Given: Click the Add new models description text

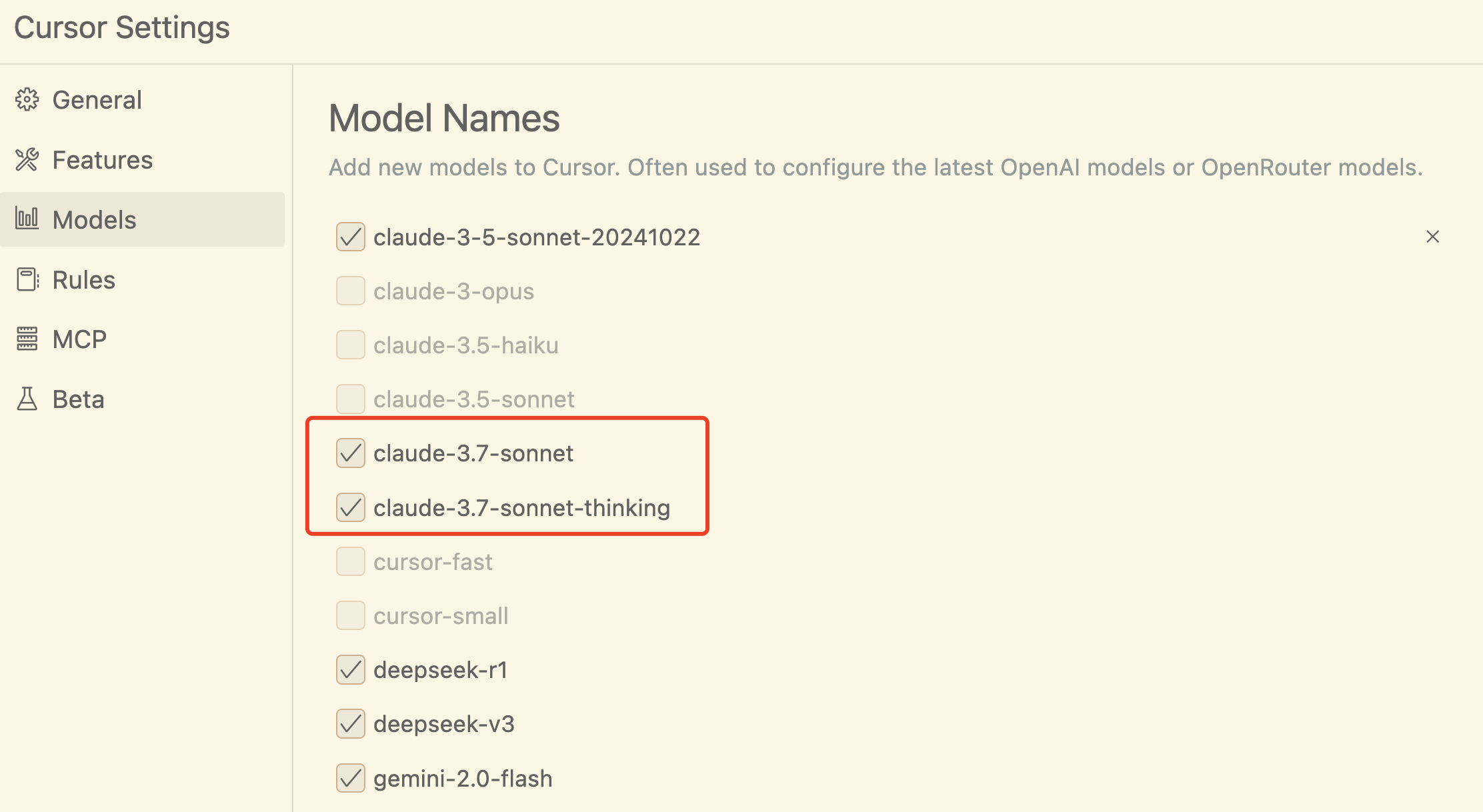Looking at the screenshot, I should coord(876,167).
